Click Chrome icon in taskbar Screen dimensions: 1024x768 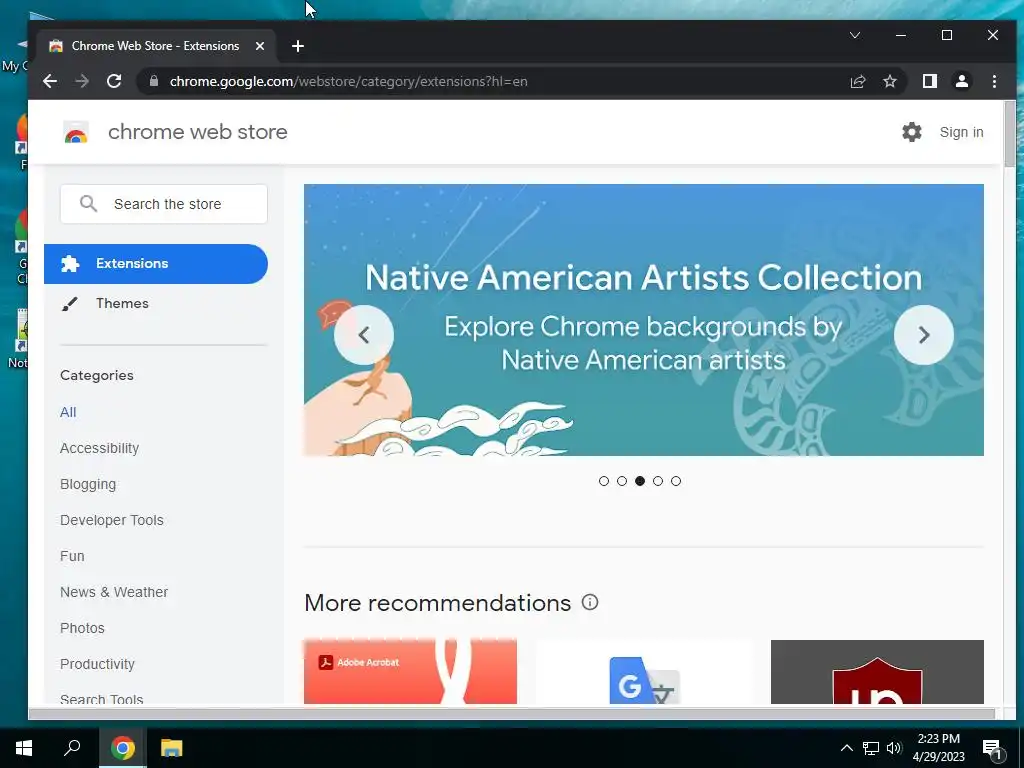click(x=123, y=748)
